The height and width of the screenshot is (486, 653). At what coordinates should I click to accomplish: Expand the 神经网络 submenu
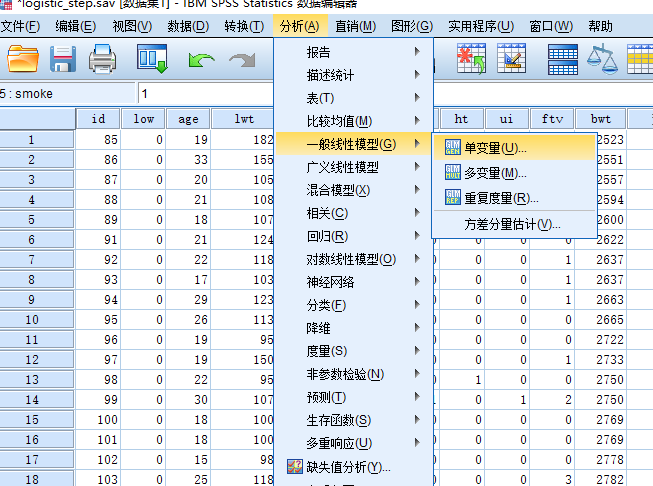pos(353,282)
